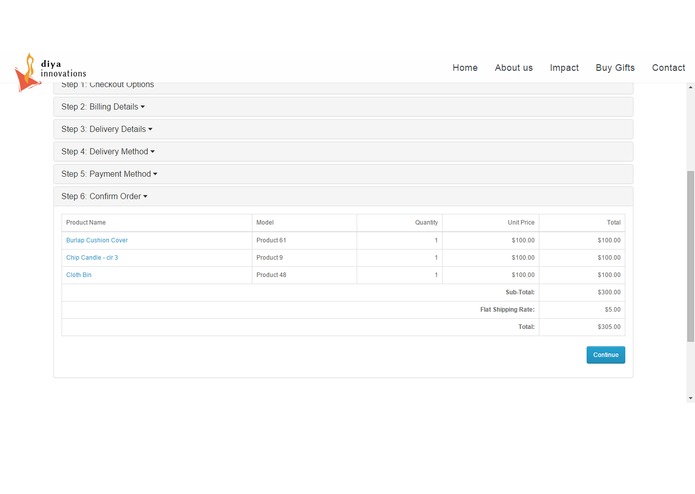Open the Home menu item
695x494 pixels.
(465, 68)
